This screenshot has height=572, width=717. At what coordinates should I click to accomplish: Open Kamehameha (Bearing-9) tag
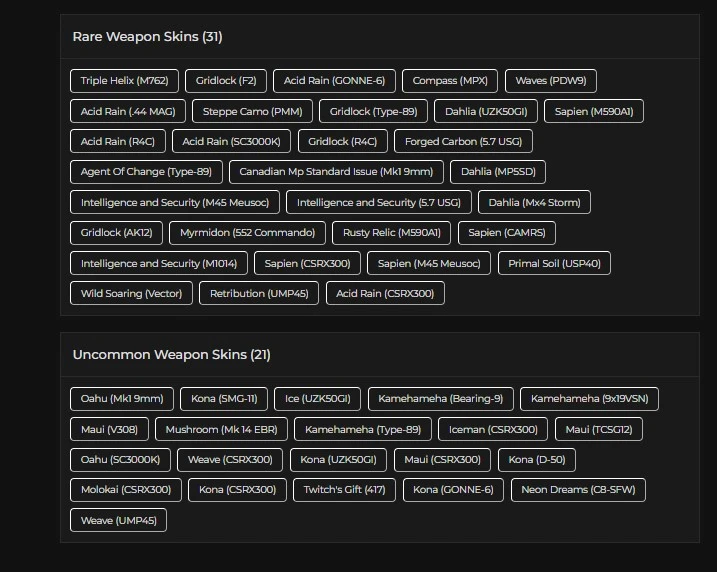pos(440,399)
